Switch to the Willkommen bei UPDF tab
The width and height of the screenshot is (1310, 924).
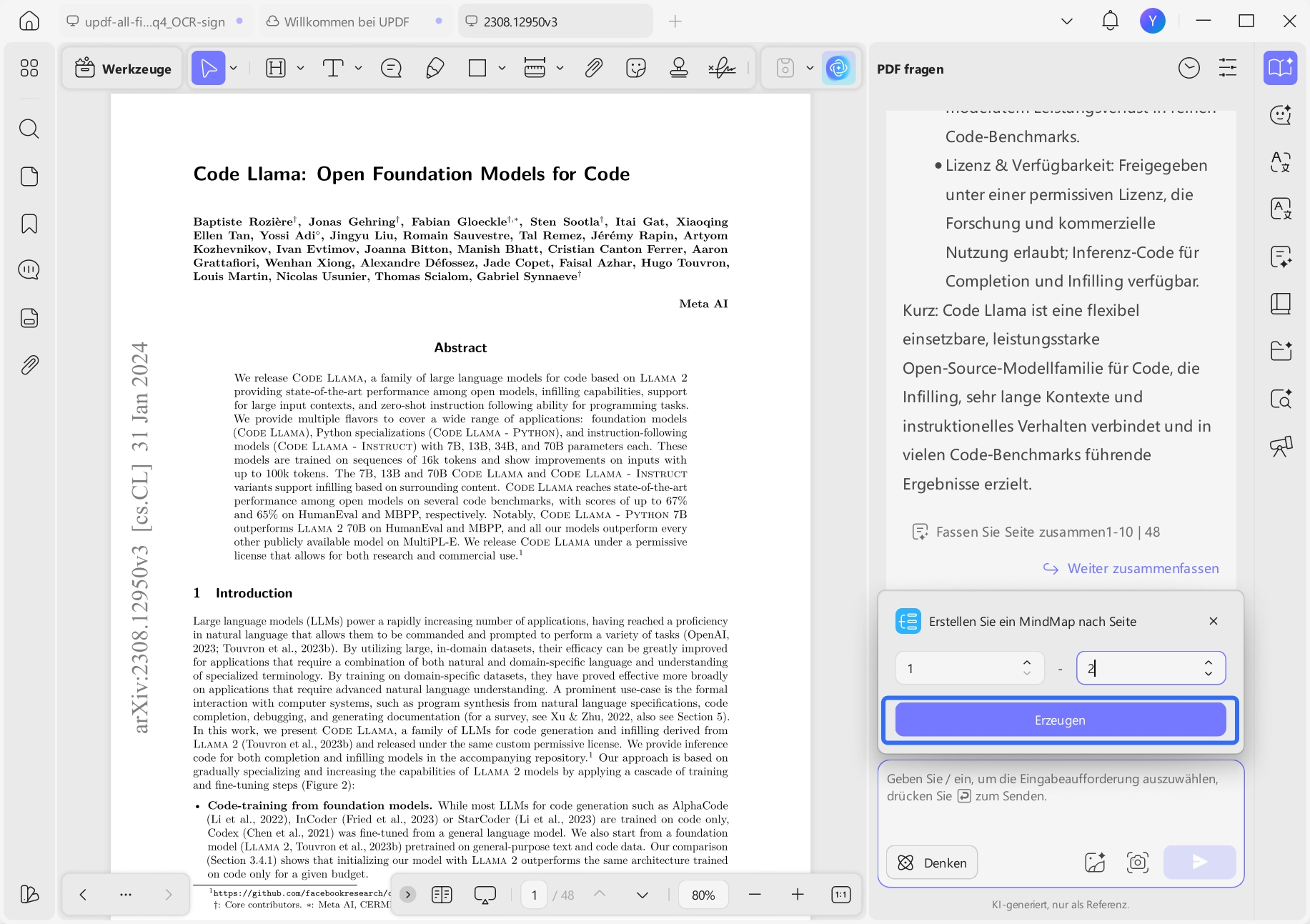354,21
